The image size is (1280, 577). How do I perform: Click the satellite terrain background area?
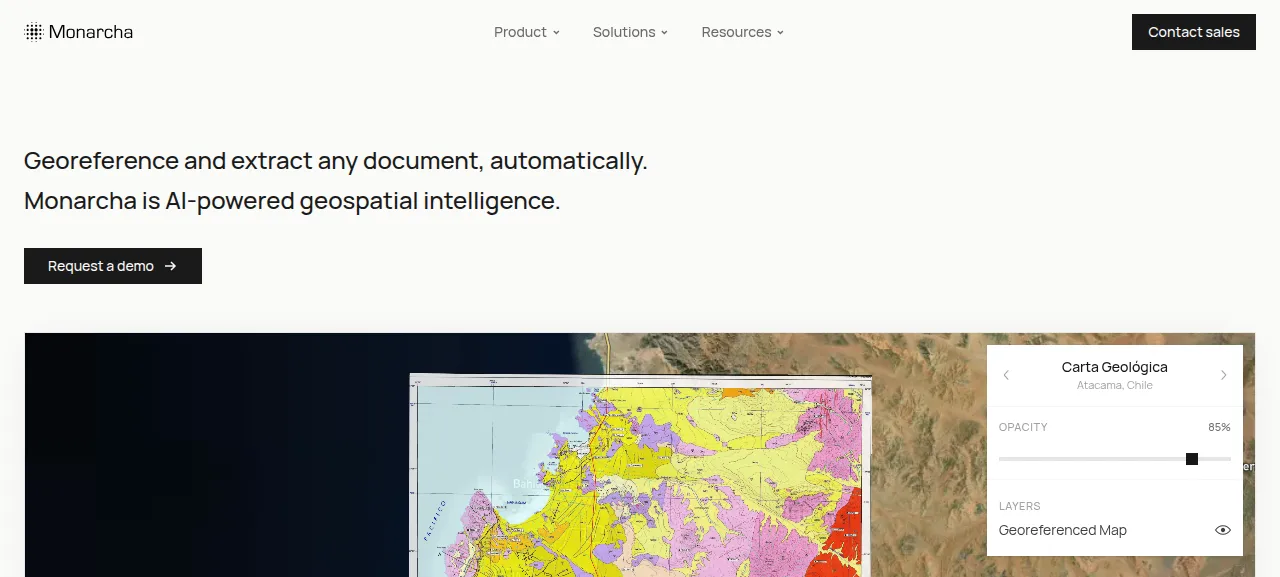pos(930,460)
